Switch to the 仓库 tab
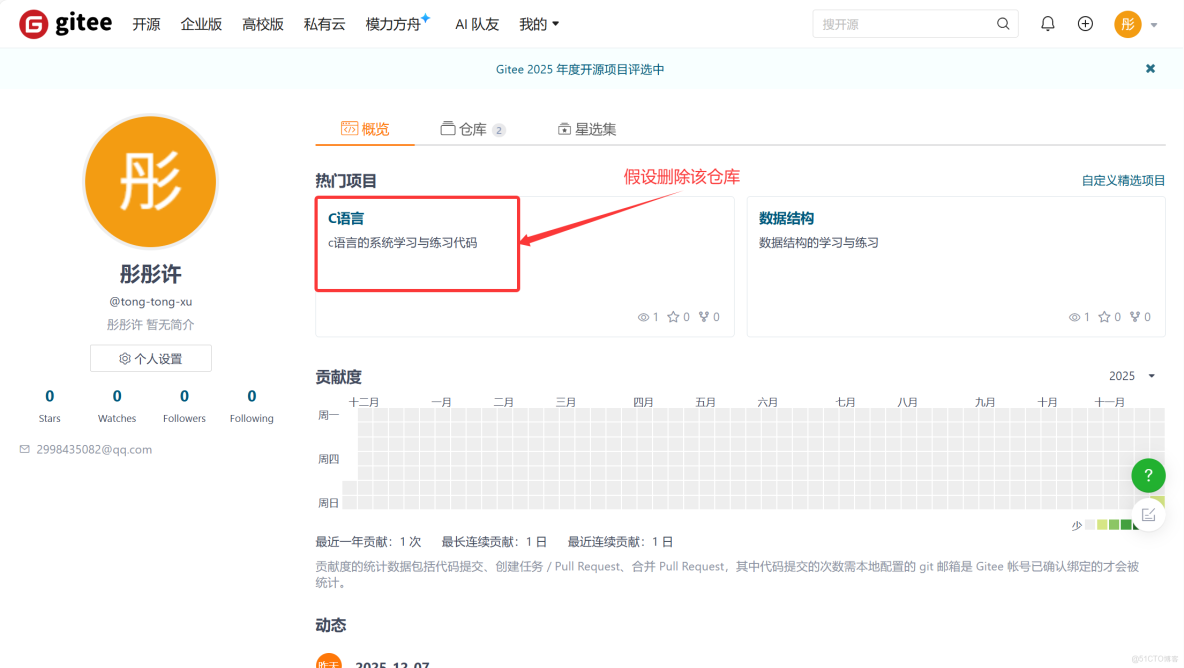The image size is (1184, 668). [x=472, y=128]
